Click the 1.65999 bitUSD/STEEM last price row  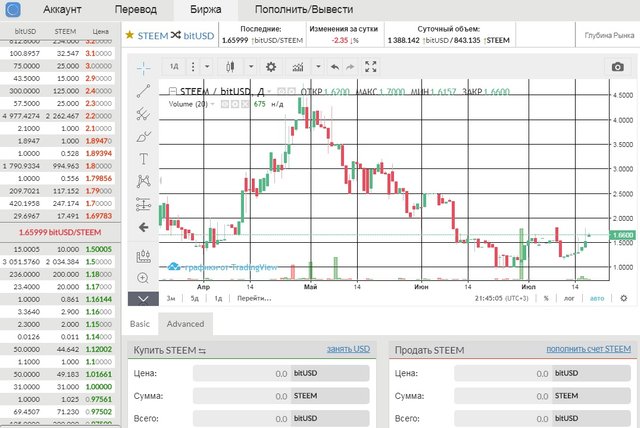(x=60, y=232)
